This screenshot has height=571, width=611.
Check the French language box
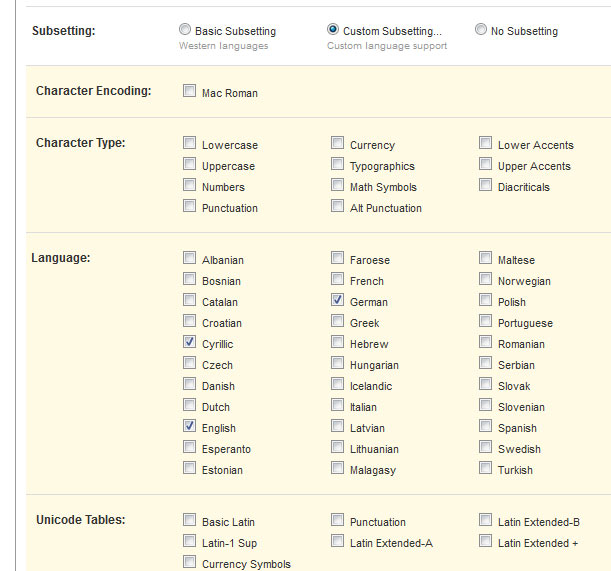(337, 279)
